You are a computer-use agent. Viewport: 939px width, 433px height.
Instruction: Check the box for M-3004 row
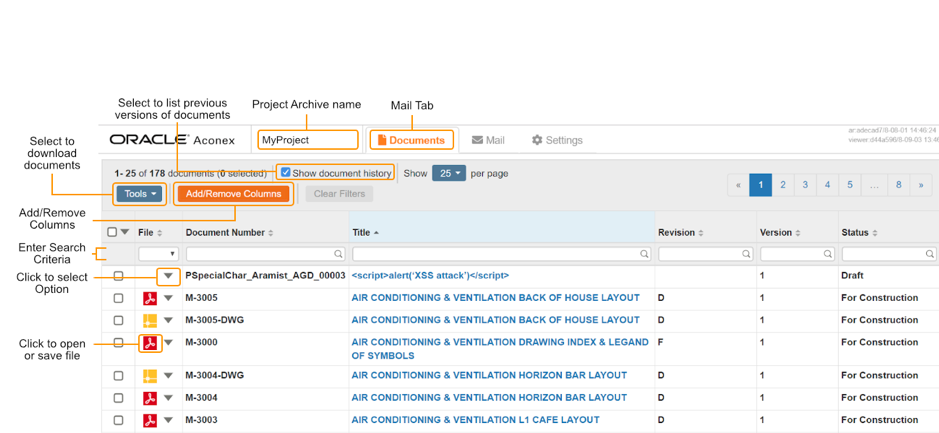(x=119, y=398)
